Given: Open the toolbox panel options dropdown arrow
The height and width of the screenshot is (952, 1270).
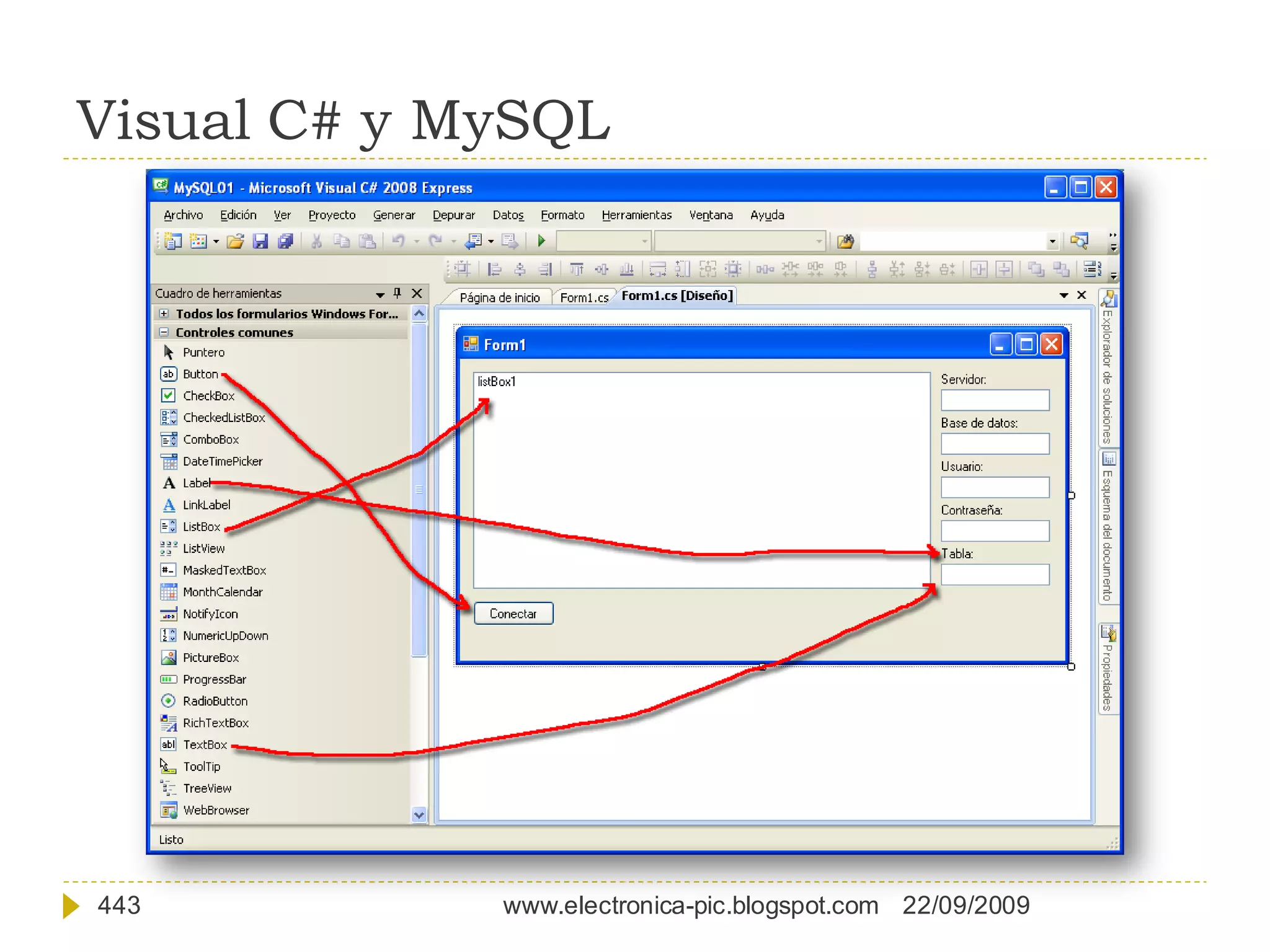Looking at the screenshot, I should (x=380, y=294).
